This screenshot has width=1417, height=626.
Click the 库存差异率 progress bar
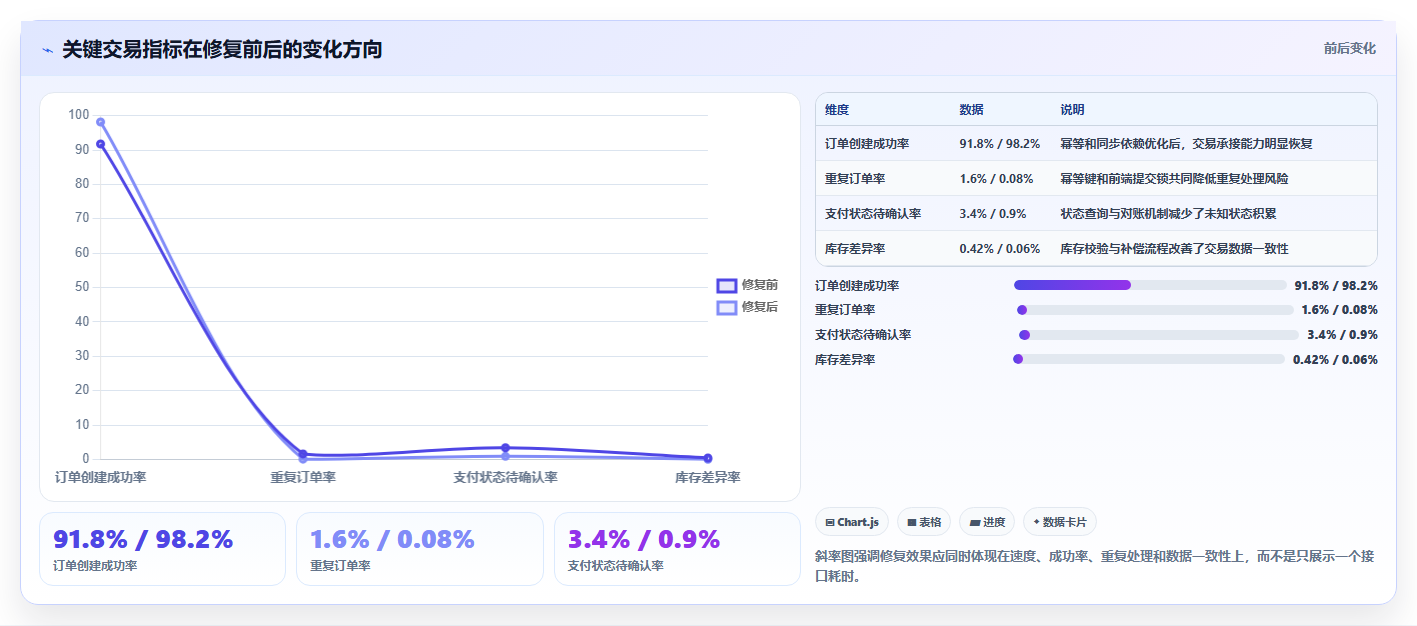[x=1149, y=359]
